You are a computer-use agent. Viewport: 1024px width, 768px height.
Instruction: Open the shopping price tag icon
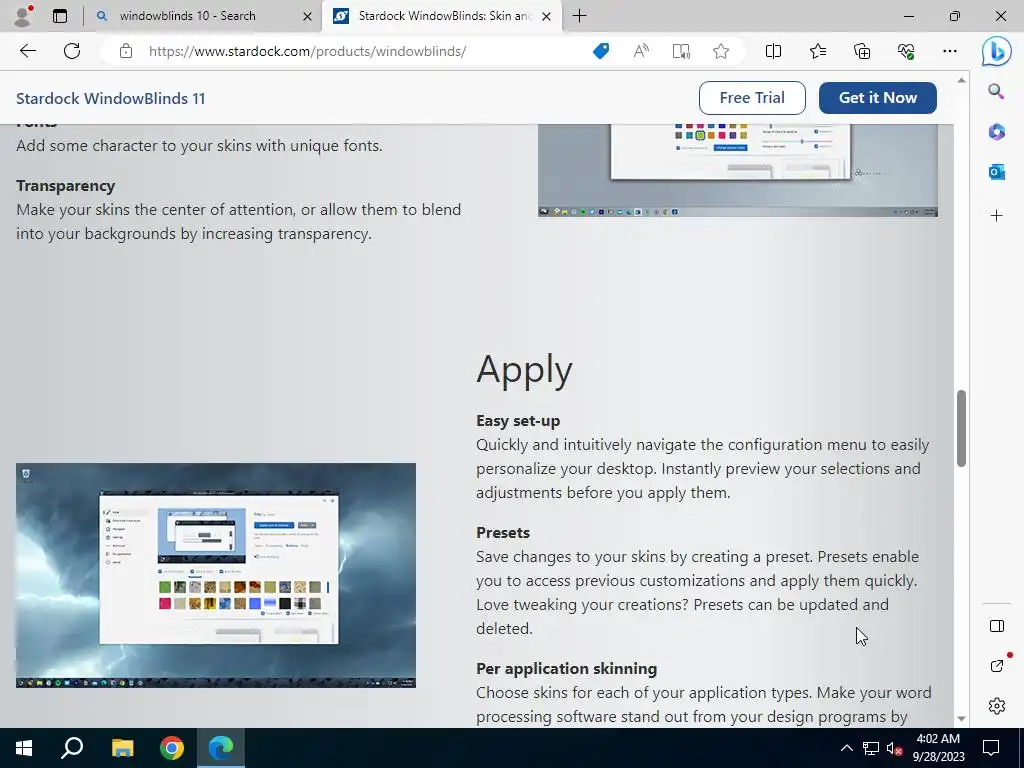point(601,51)
